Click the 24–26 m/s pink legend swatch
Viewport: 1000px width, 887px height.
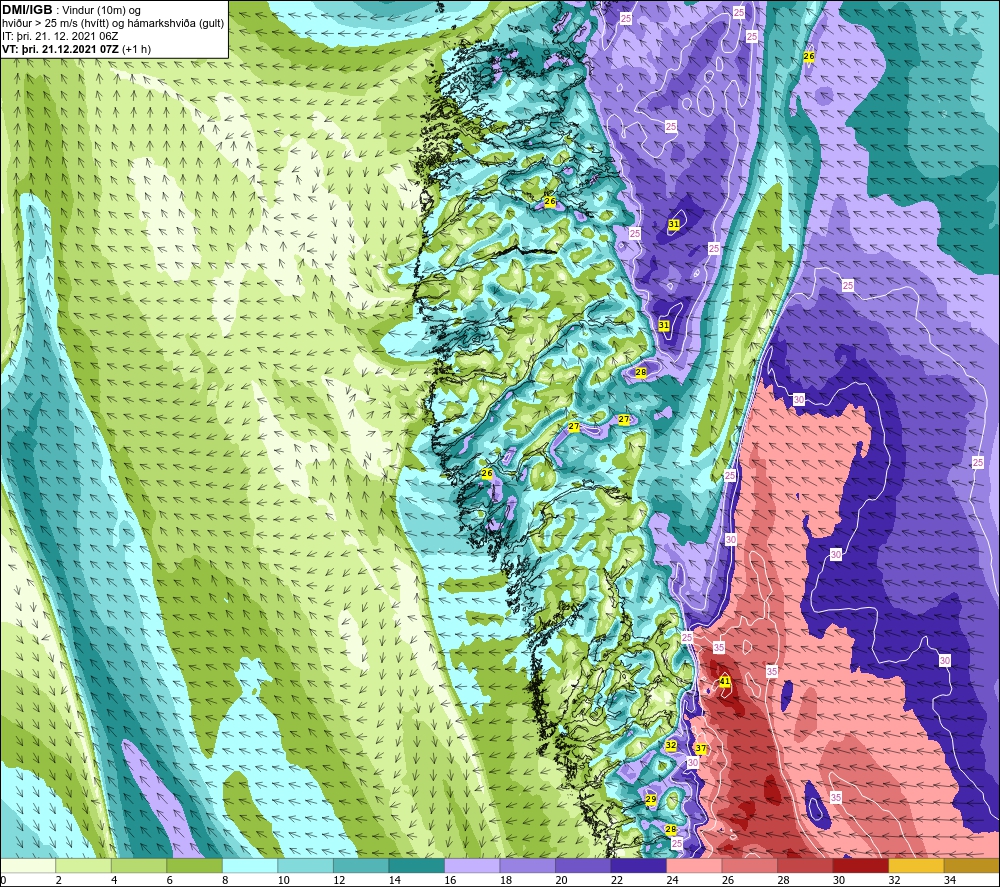pyautogui.click(x=694, y=865)
